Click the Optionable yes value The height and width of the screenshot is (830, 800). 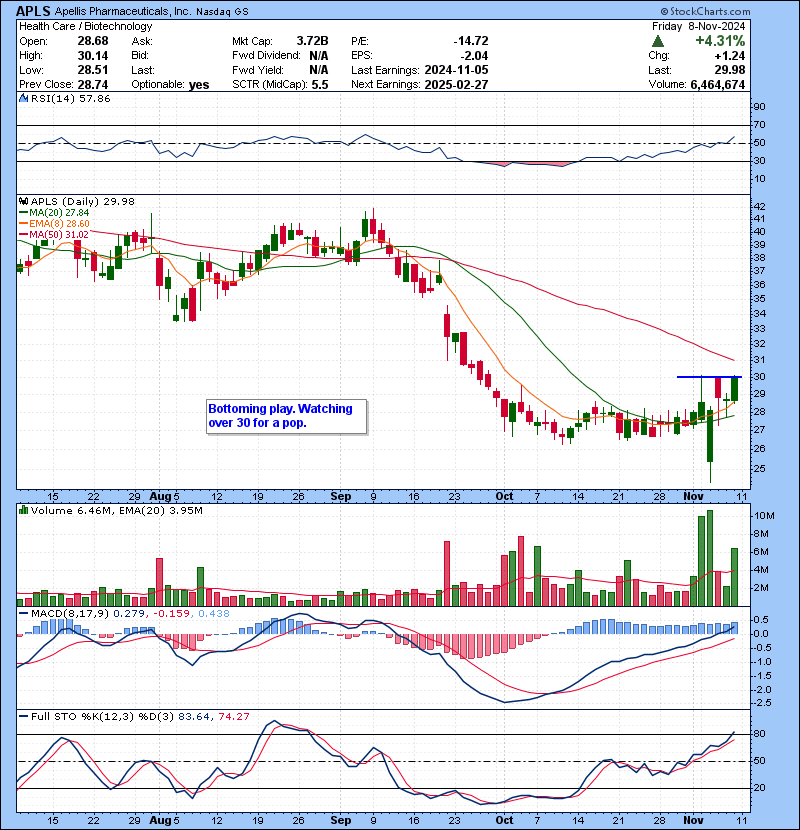coord(199,85)
